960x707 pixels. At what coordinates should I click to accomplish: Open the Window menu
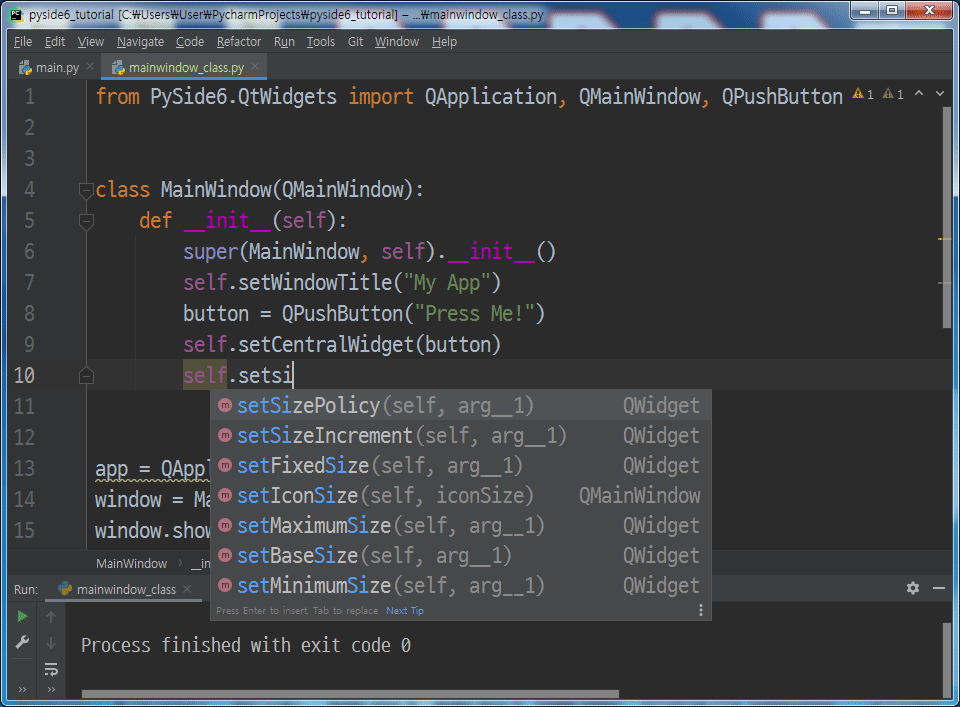click(x=397, y=42)
